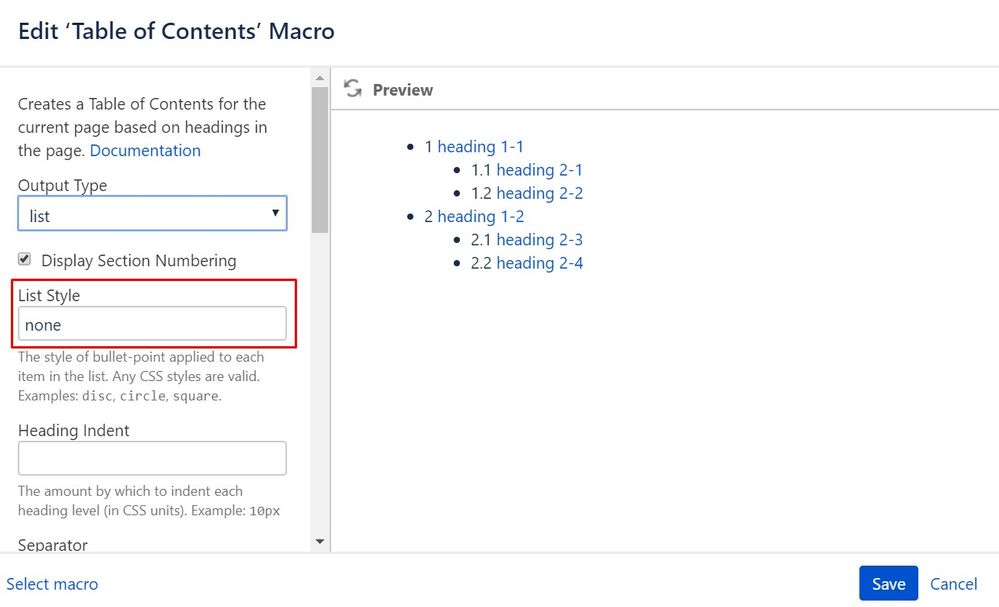999x607 pixels.
Task: Click the scrollbar up arrow
Action: (x=320, y=78)
